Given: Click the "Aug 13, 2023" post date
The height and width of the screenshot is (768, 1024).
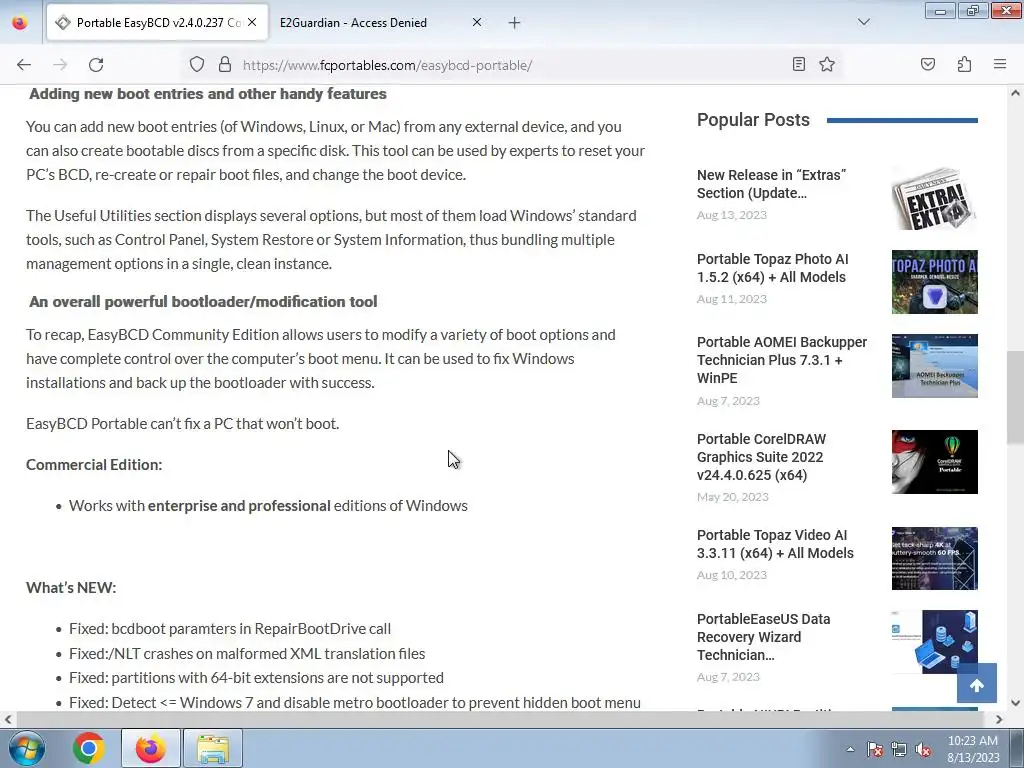Looking at the screenshot, I should [x=731, y=215].
